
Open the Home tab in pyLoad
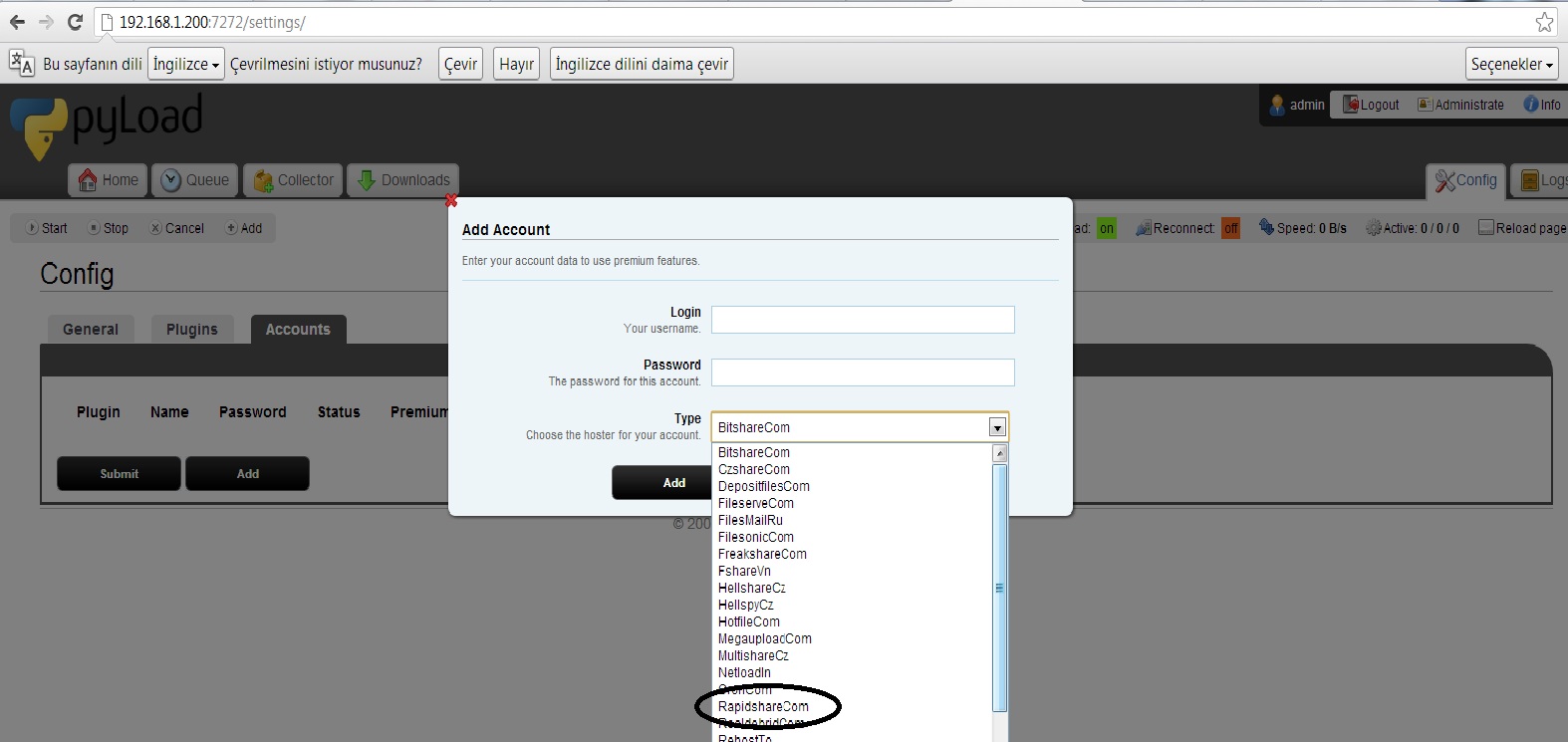[108, 180]
